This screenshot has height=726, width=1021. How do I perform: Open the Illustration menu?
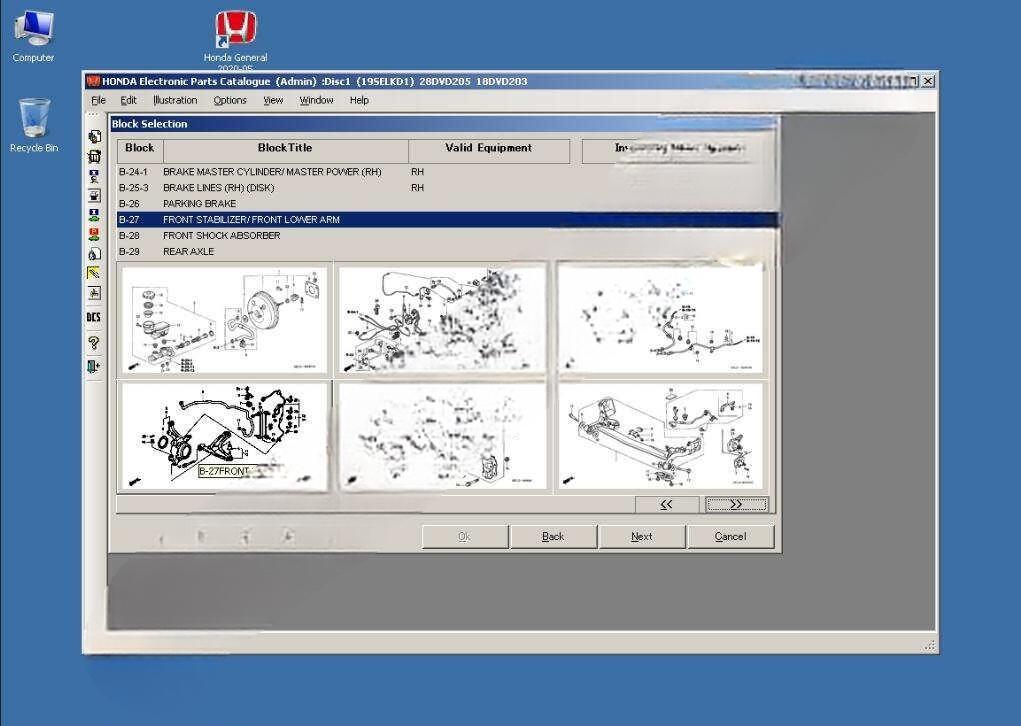175,100
